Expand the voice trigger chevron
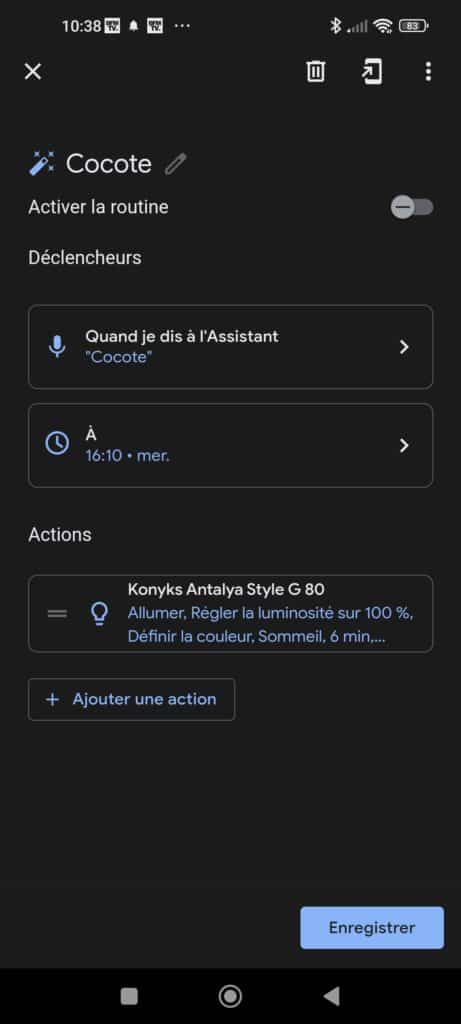The image size is (461, 1024). point(404,347)
